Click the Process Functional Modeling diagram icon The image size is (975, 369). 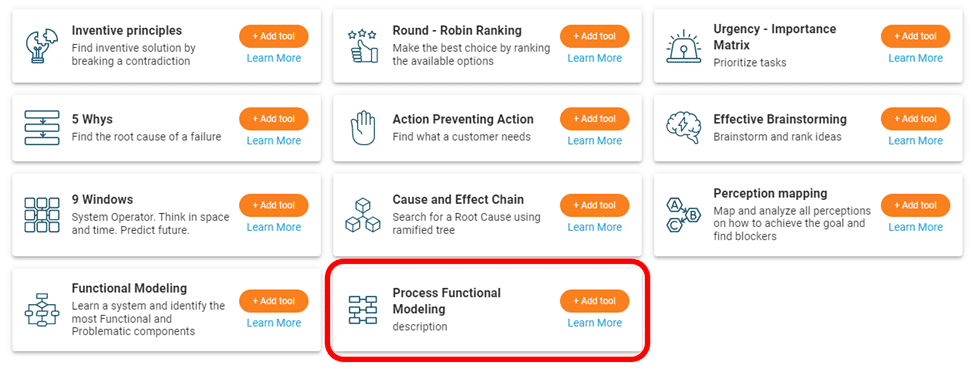coord(363,310)
